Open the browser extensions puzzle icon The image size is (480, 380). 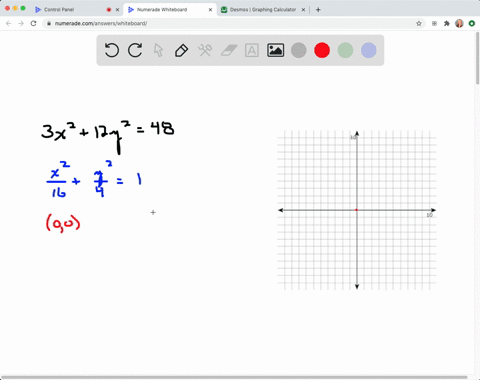447,23
